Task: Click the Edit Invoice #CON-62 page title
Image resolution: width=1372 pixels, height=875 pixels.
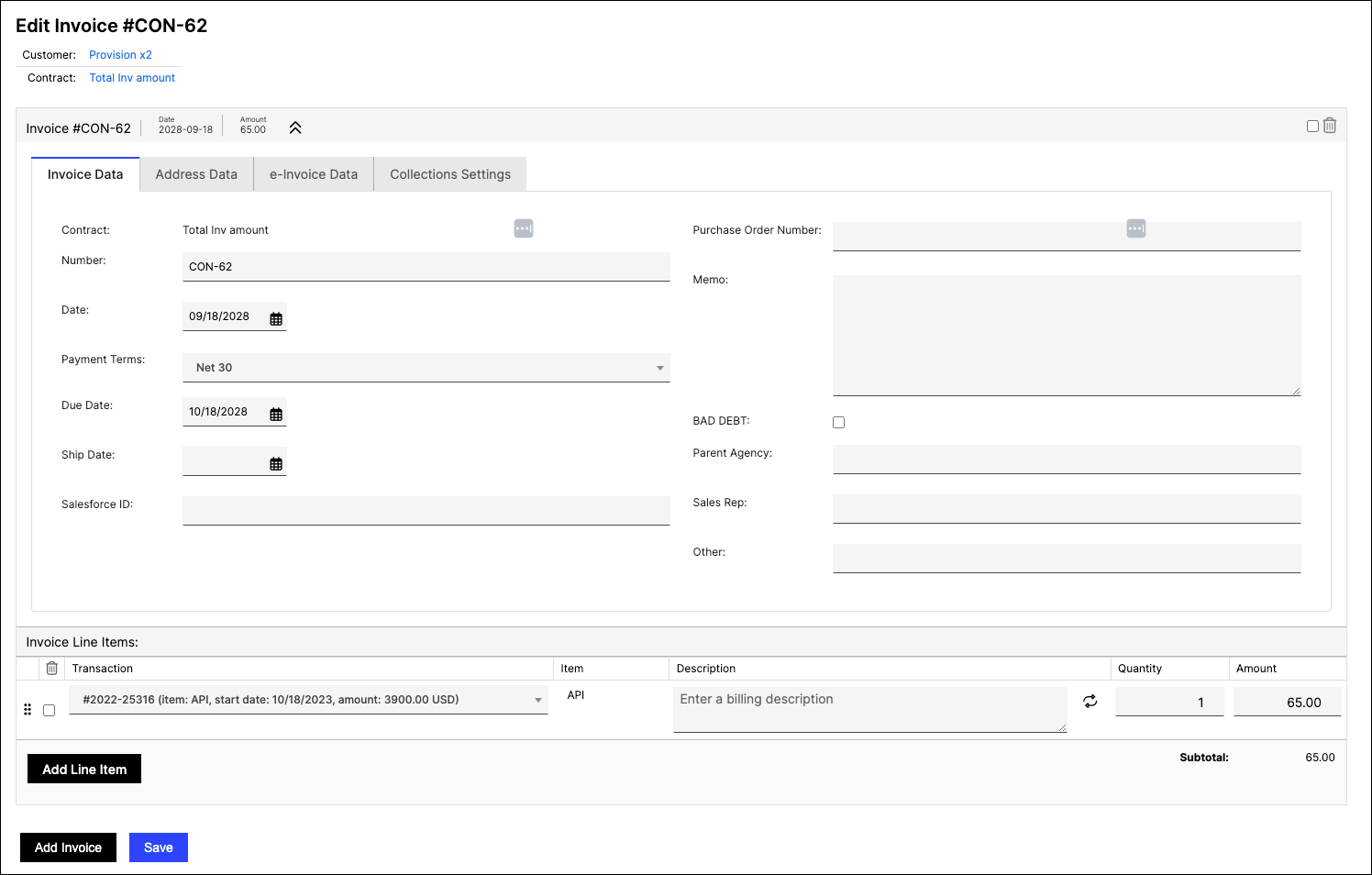Action: (x=112, y=26)
